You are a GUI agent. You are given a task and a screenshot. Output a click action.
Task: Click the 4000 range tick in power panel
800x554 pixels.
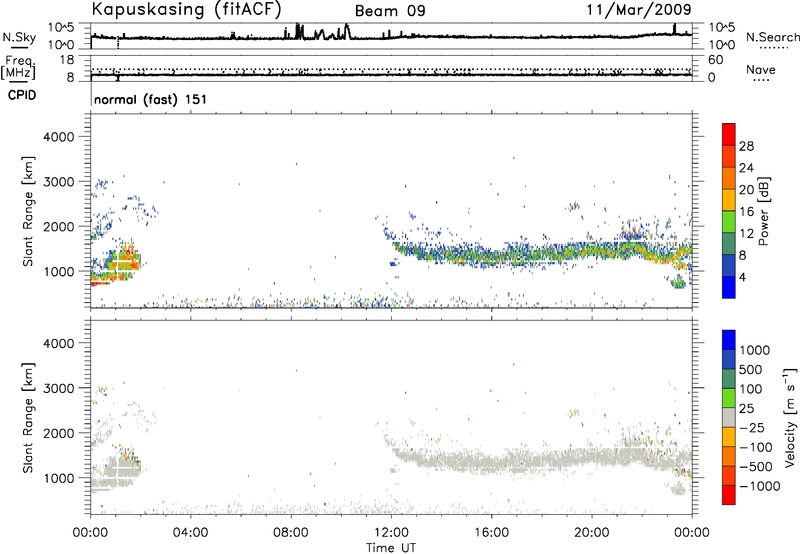tap(59, 137)
